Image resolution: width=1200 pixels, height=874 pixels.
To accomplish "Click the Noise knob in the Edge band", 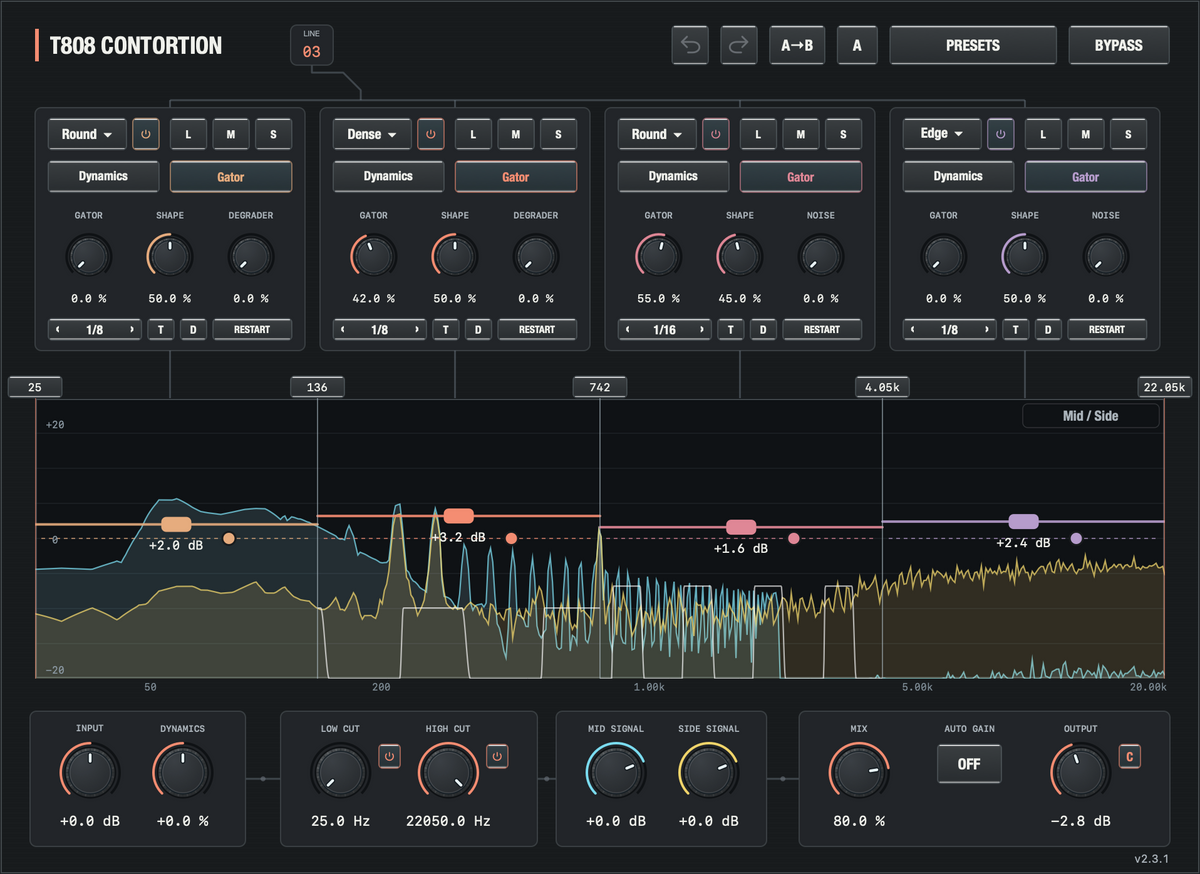I will click(x=1106, y=257).
